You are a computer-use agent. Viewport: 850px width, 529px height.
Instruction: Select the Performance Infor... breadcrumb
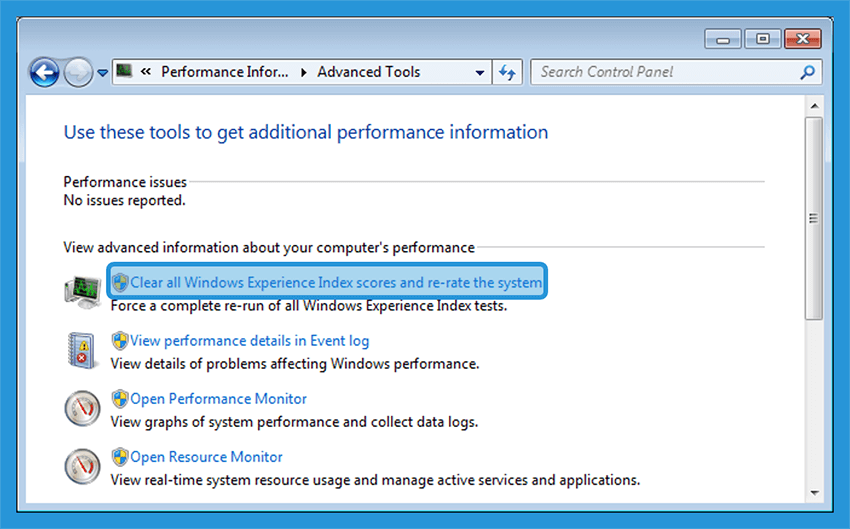(x=224, y=72)
